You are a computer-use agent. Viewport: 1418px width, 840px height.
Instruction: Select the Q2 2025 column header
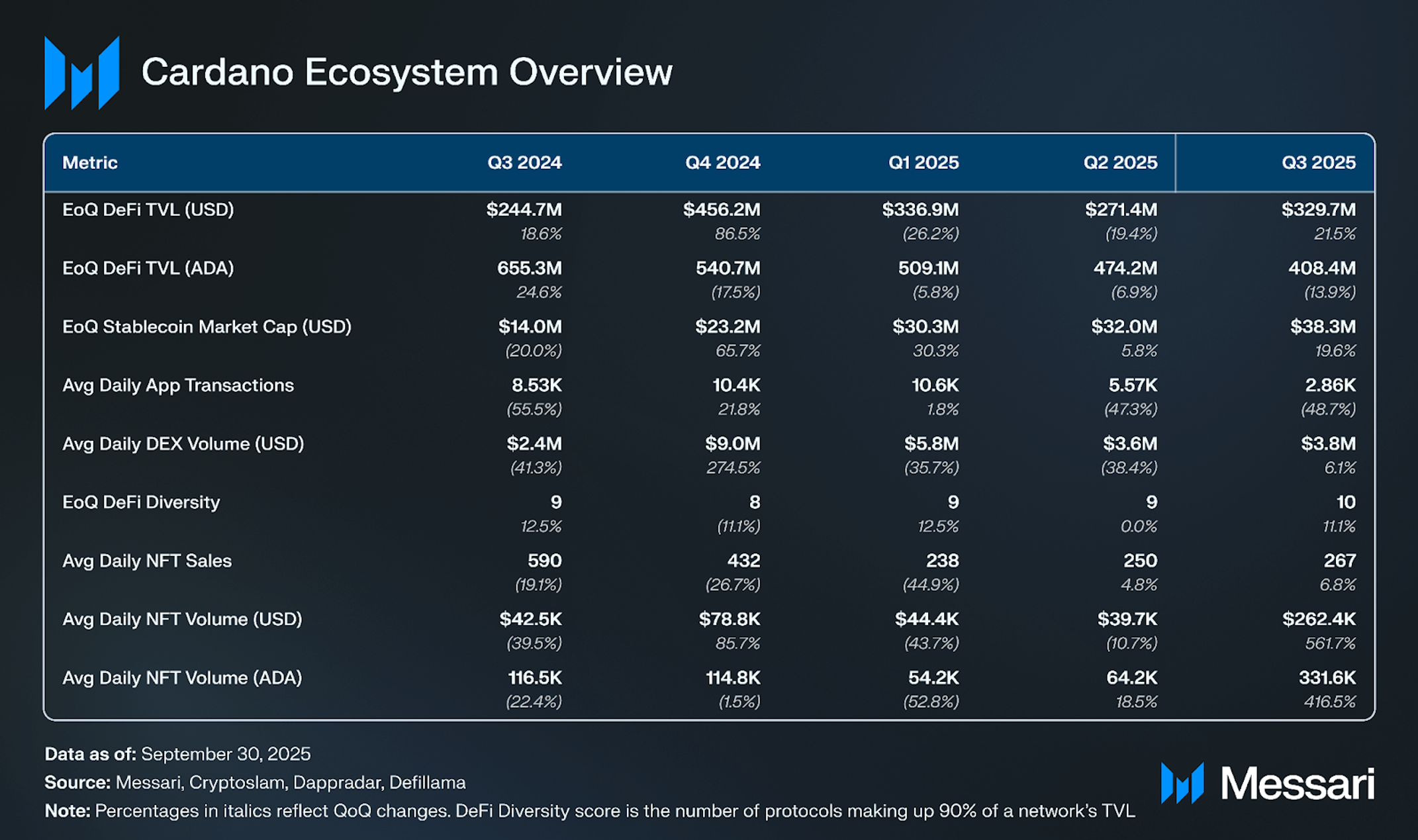pos(1120,163)
